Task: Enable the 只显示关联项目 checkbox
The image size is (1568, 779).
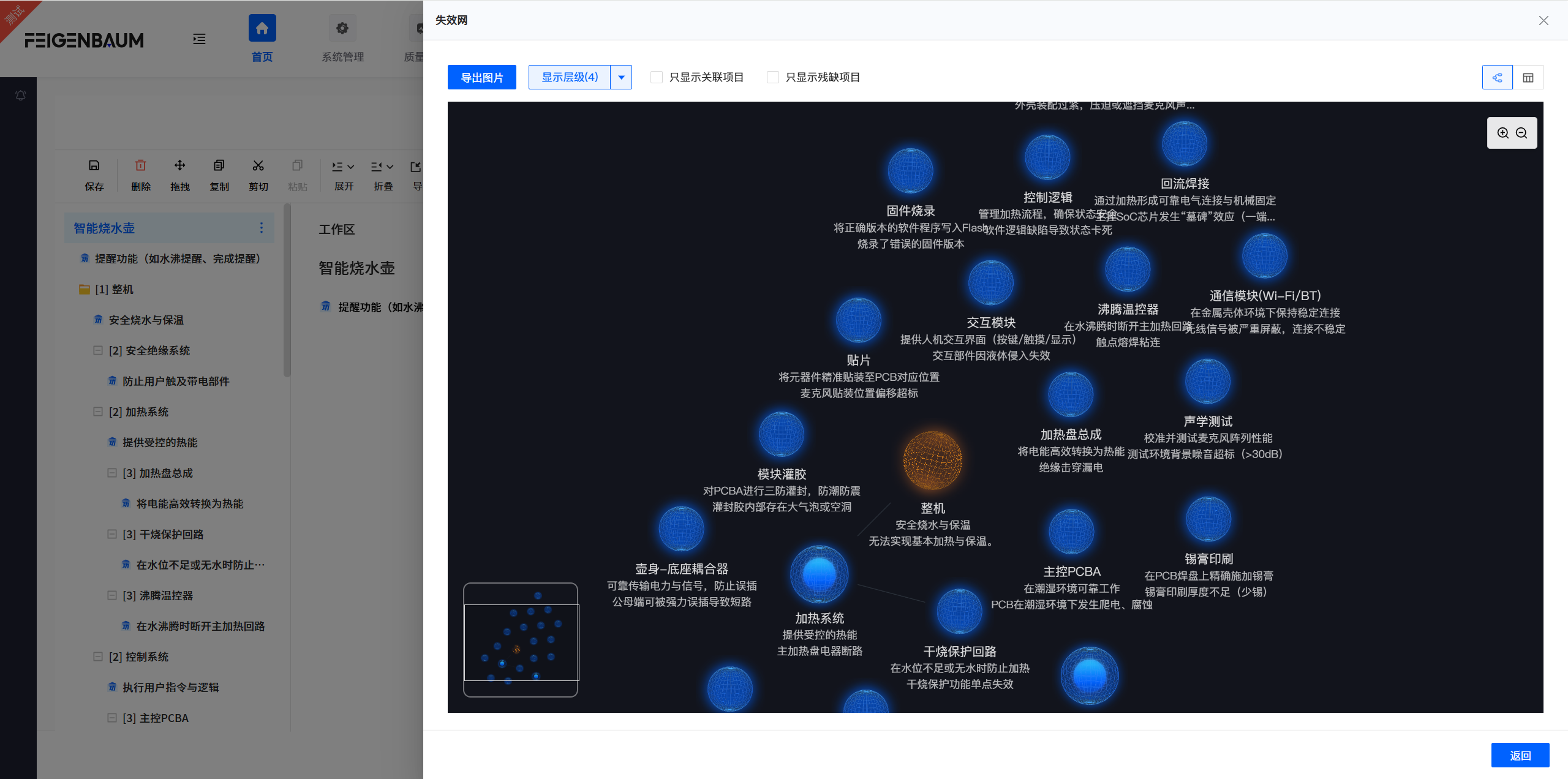Action: [656, 77]
